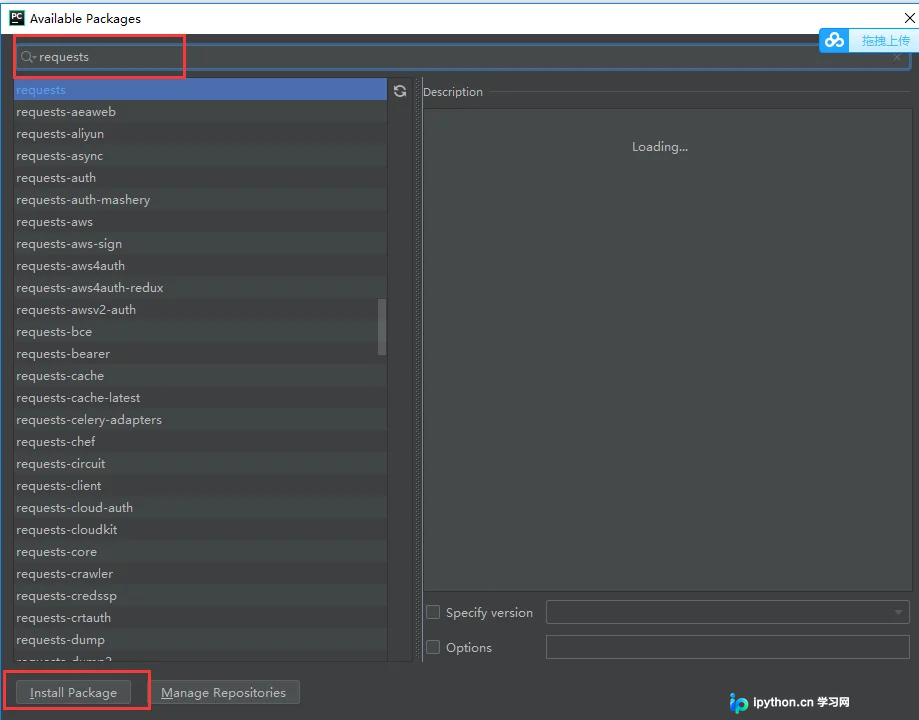Choose requests-credssp from the list
919x720 pixels.
point(200,595)
